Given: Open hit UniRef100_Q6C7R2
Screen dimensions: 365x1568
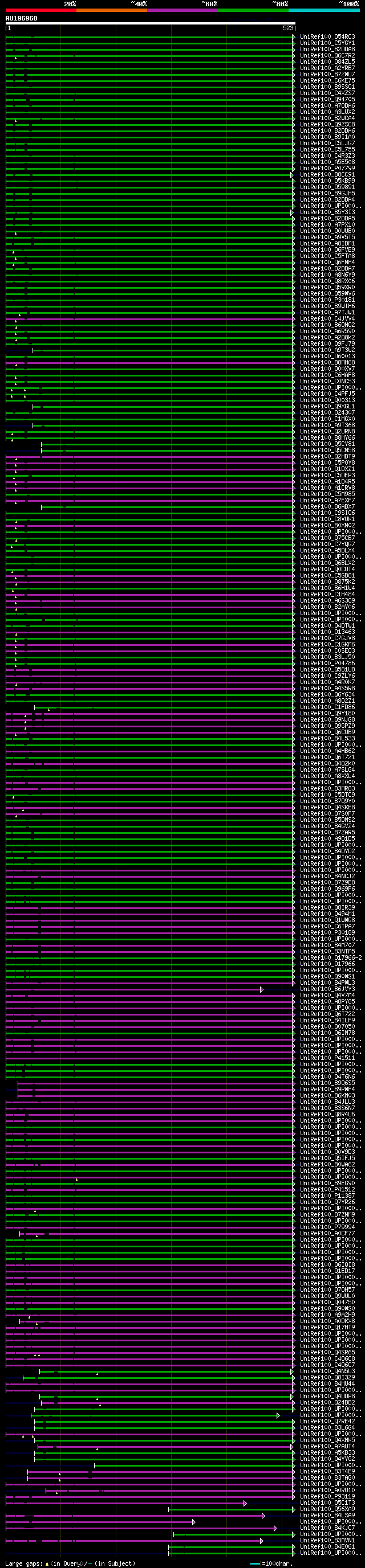Looking at the screenshot, I should pos(327,55).
